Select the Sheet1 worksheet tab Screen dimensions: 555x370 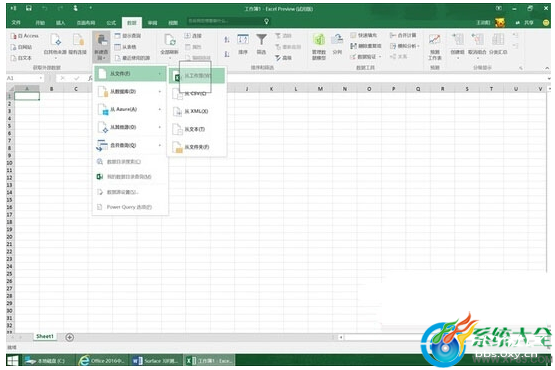[x=45, y=336]
